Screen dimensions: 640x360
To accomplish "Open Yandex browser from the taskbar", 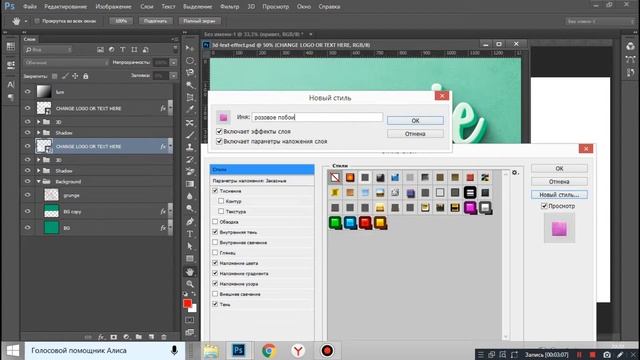I will (x=298, y=351).
